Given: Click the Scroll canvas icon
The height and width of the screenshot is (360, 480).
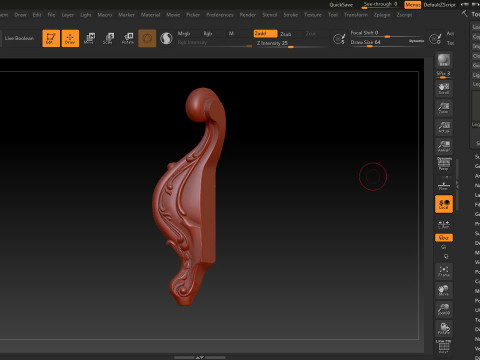Looking at the screenshot, I should point(444,89).
